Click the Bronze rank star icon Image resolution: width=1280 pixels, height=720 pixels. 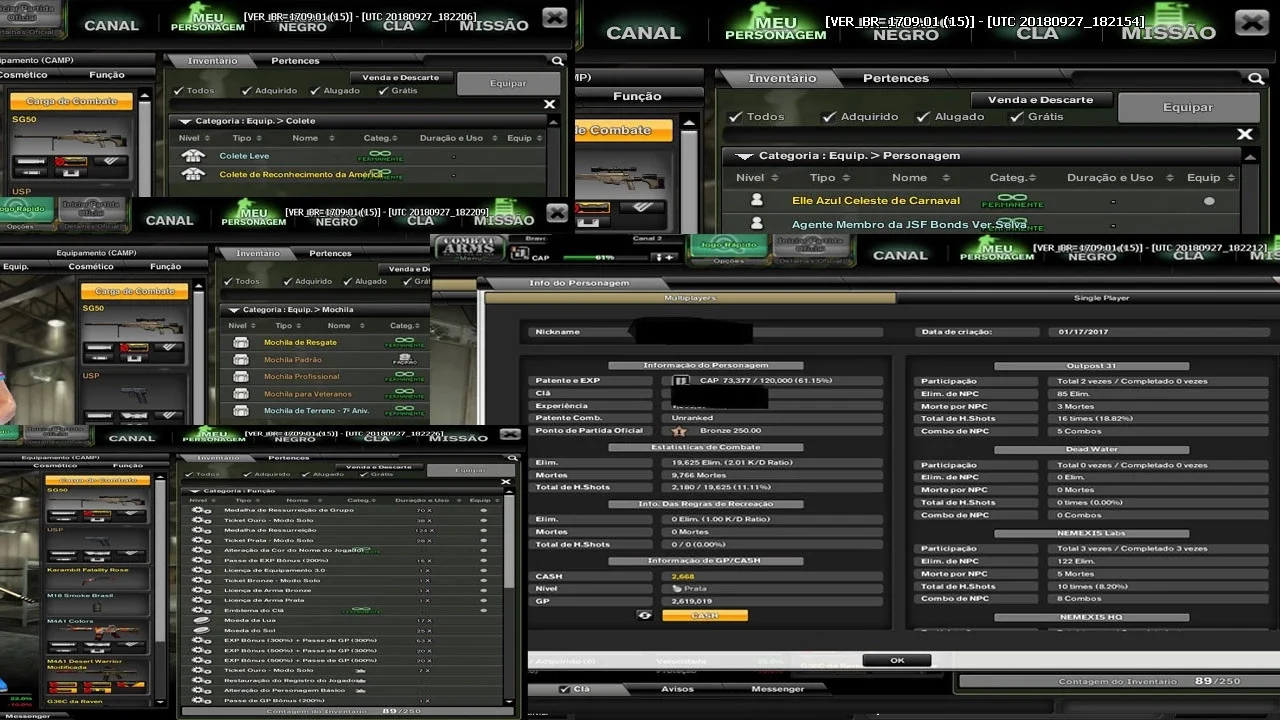click(x=680, y=431)
